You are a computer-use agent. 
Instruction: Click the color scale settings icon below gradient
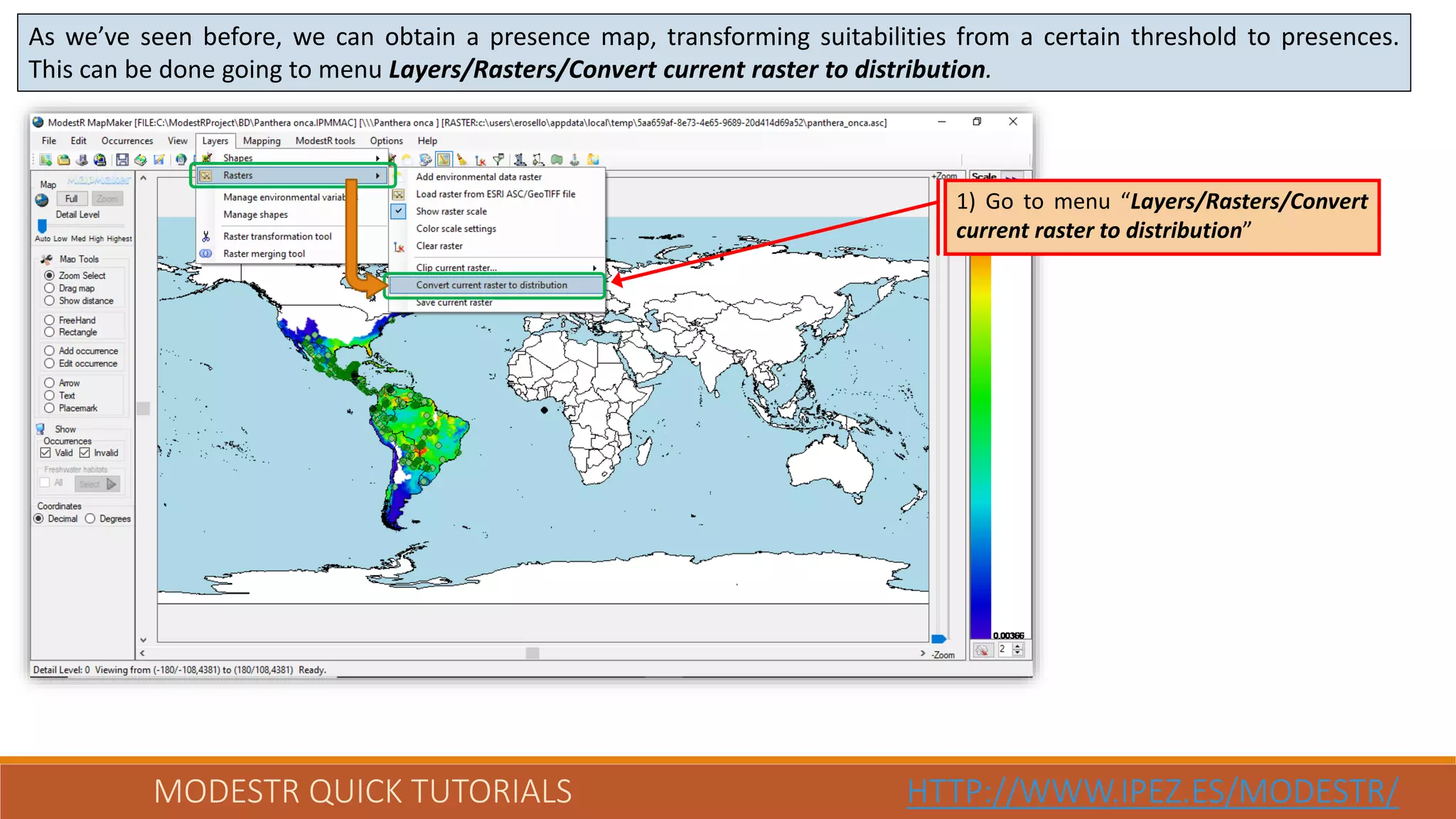[983, 650]
